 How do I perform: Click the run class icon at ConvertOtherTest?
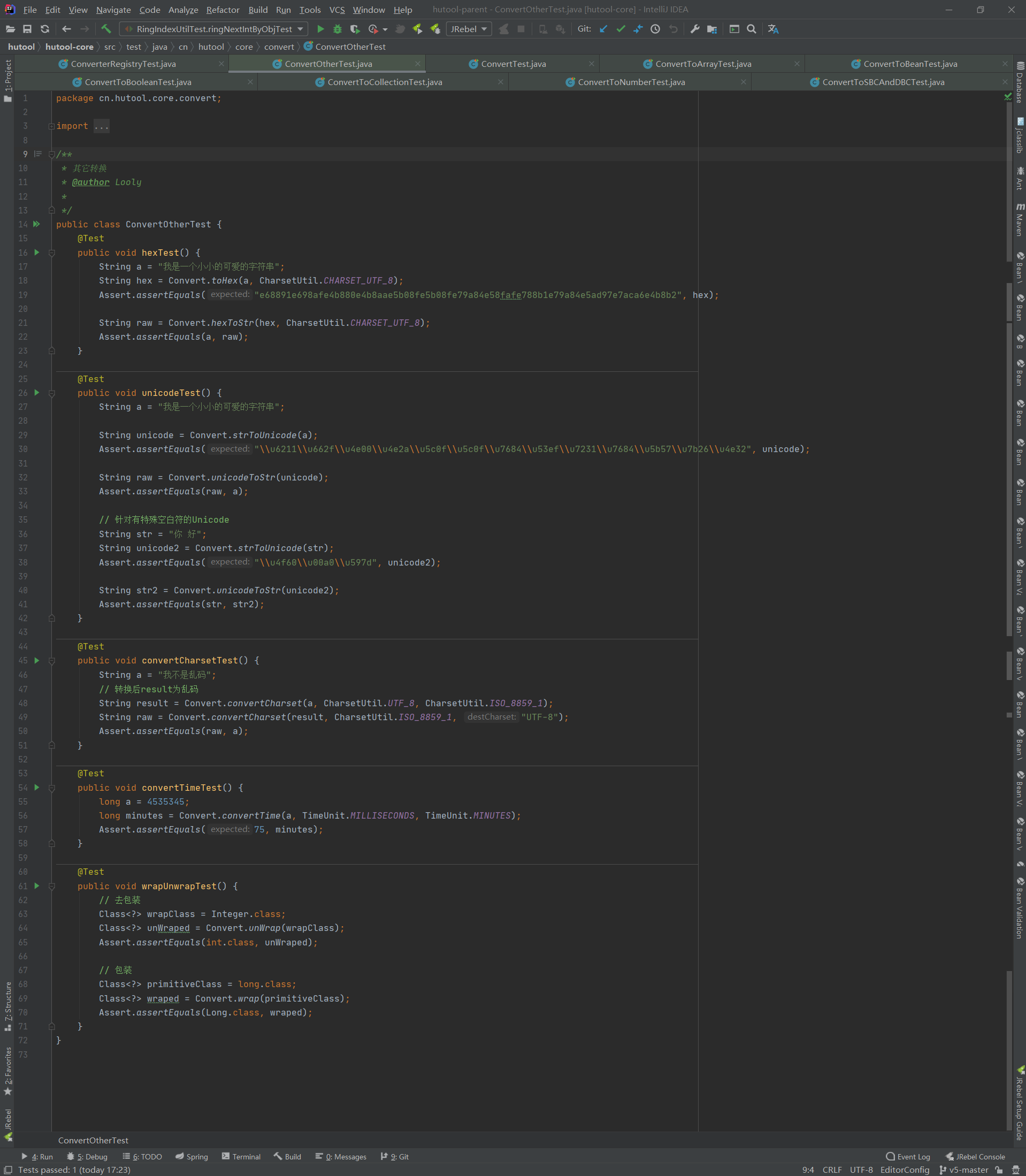36,224
